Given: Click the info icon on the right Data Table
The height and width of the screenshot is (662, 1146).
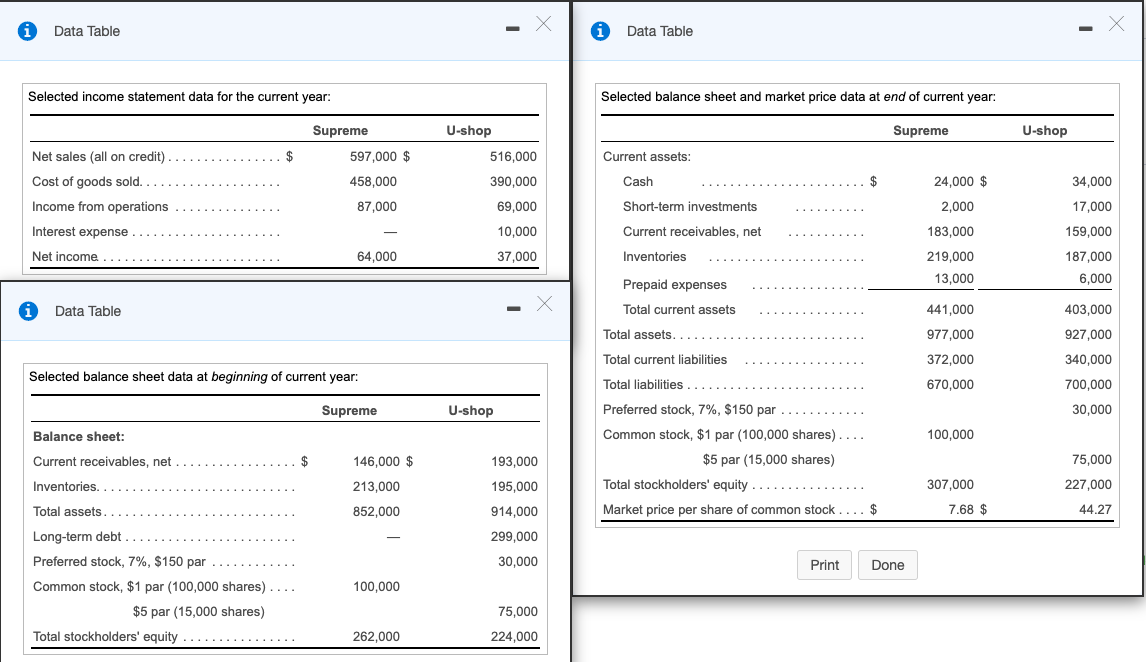Looking at the screenshot, I should [x=601, y=31].
